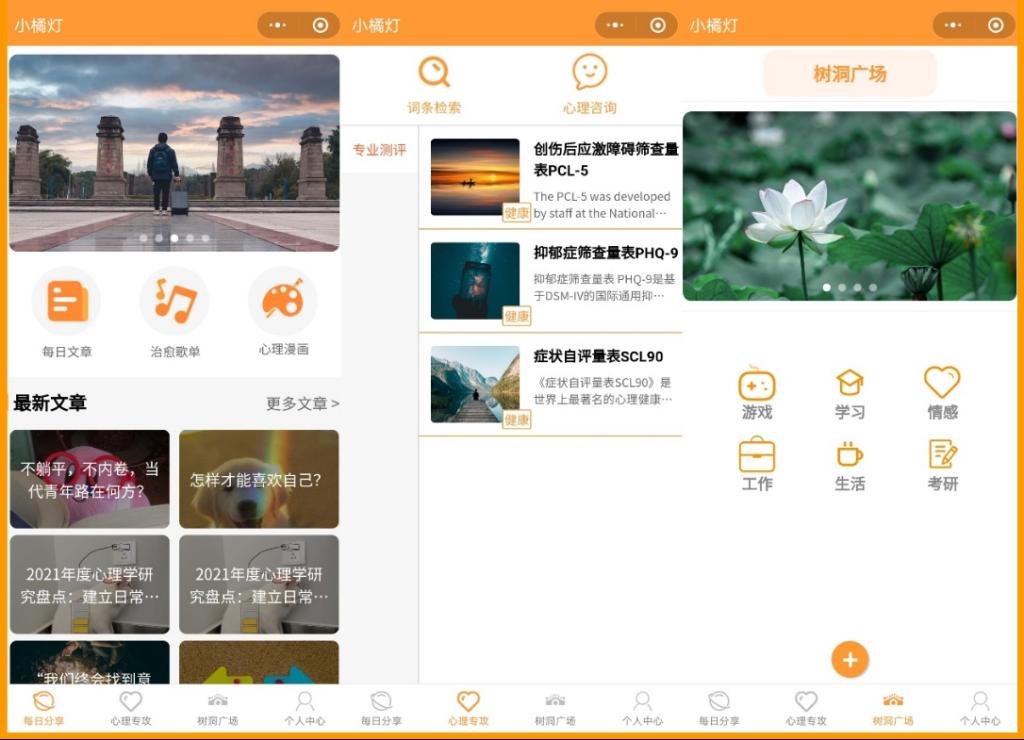The image size is (1024, 740).
Task: Open the 工作 briefcase category icon
Action: pyautogui.click(x=757, y=455)
